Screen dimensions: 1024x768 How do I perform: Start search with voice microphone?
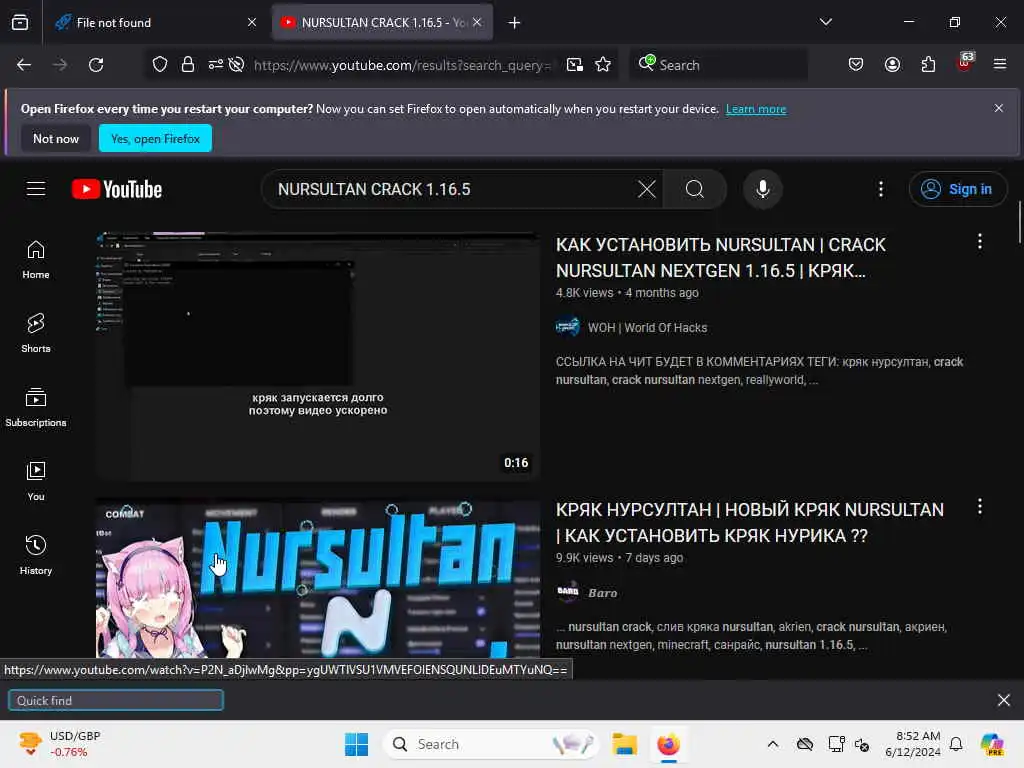(x=762, y=189)
